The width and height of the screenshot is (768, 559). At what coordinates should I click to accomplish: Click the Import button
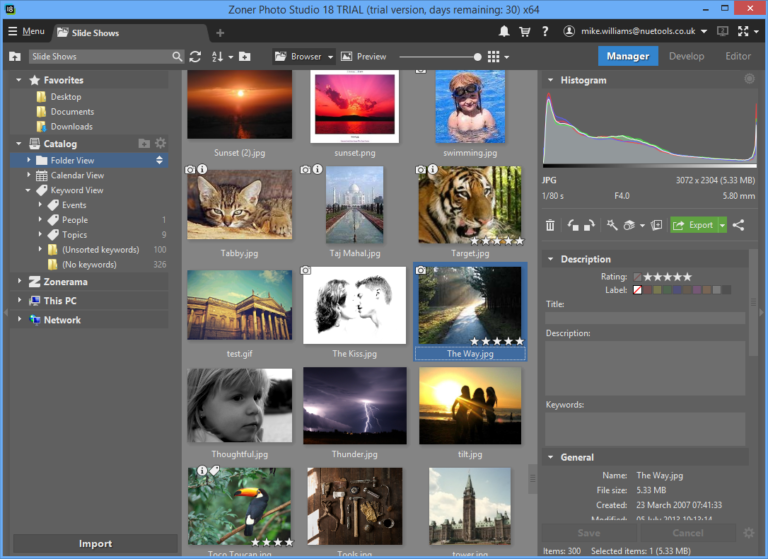[x=95, y=543]
